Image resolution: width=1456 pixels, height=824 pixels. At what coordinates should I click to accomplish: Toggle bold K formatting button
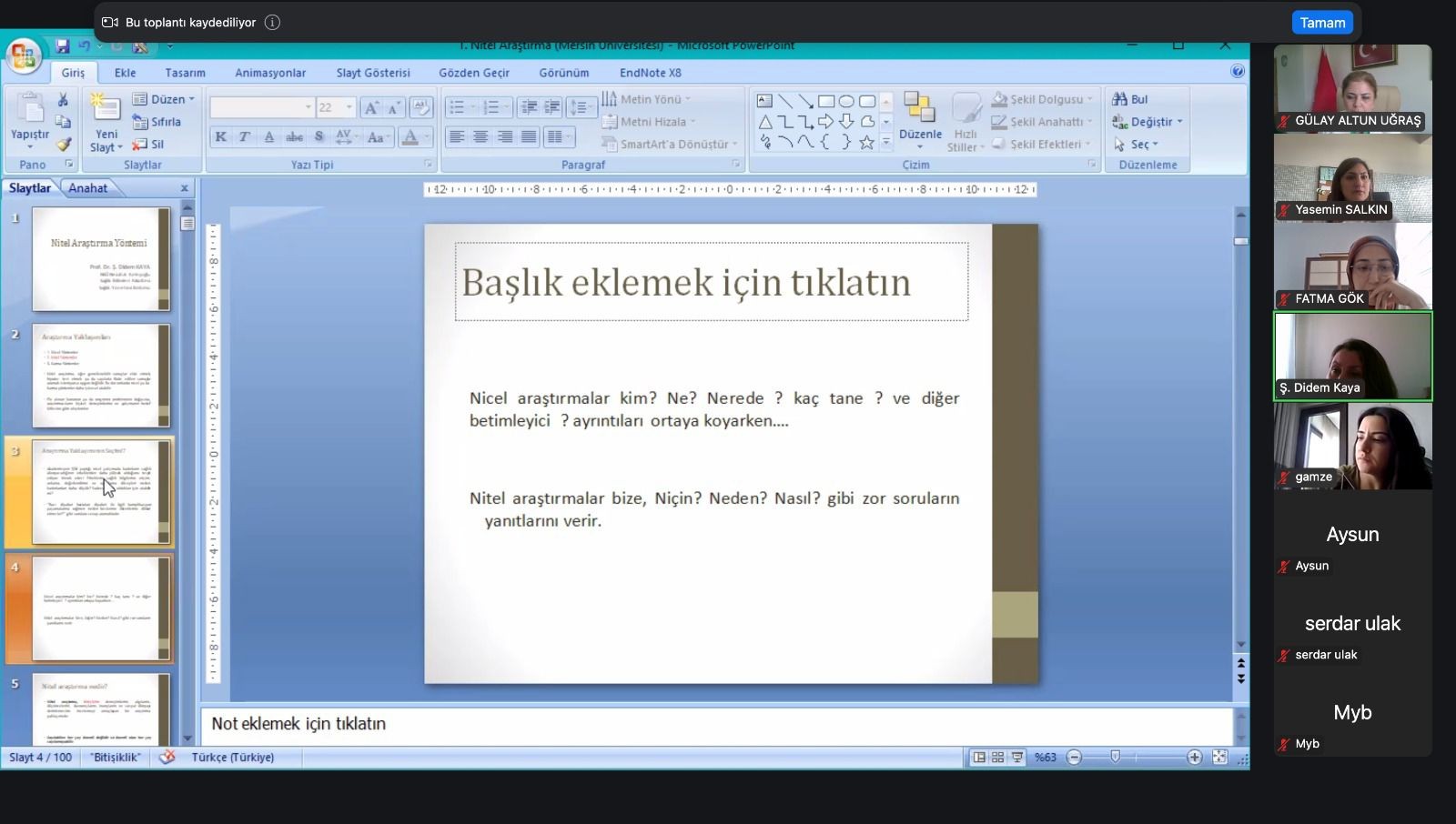tap(221, 137)
